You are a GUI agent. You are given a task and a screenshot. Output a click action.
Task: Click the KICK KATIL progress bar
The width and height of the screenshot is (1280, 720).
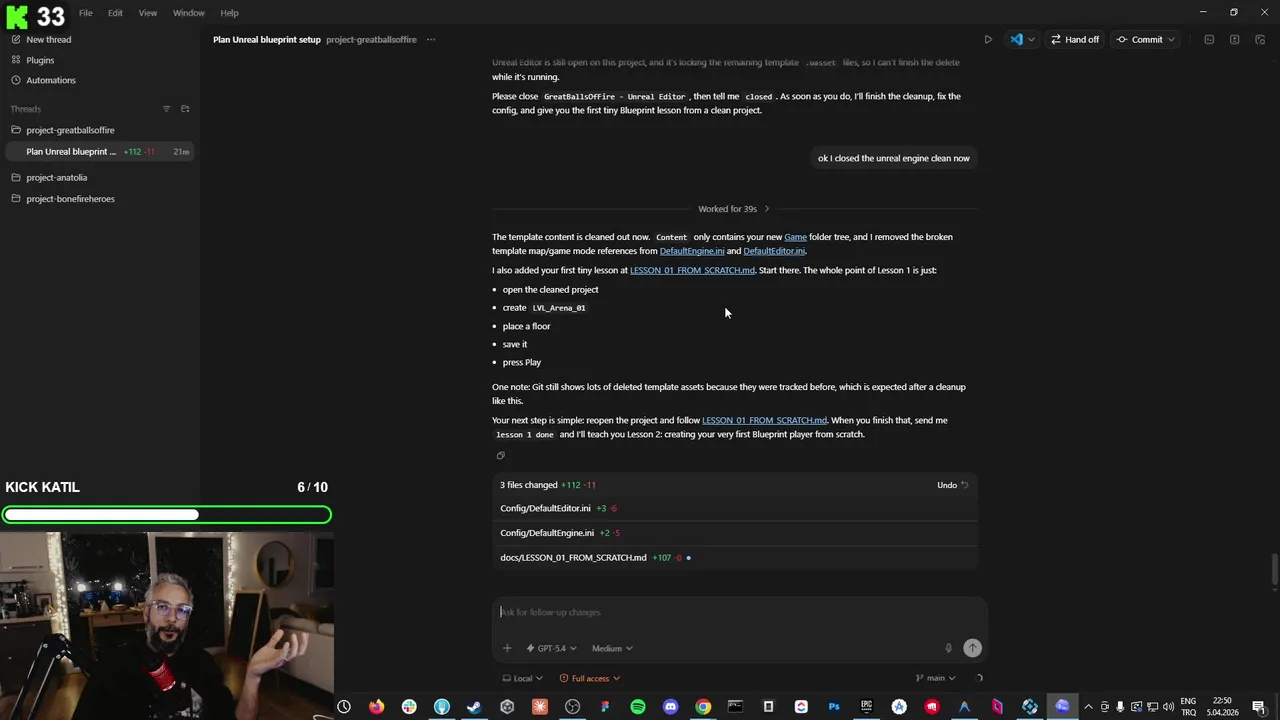tap(166, 515)
